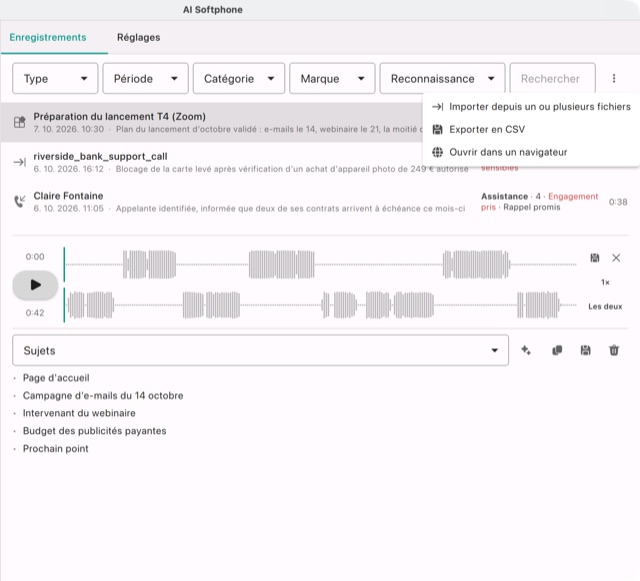Click the import arrow icon in the menu
The width and height of the screenshot is (640, 581).
click(438, 107)
